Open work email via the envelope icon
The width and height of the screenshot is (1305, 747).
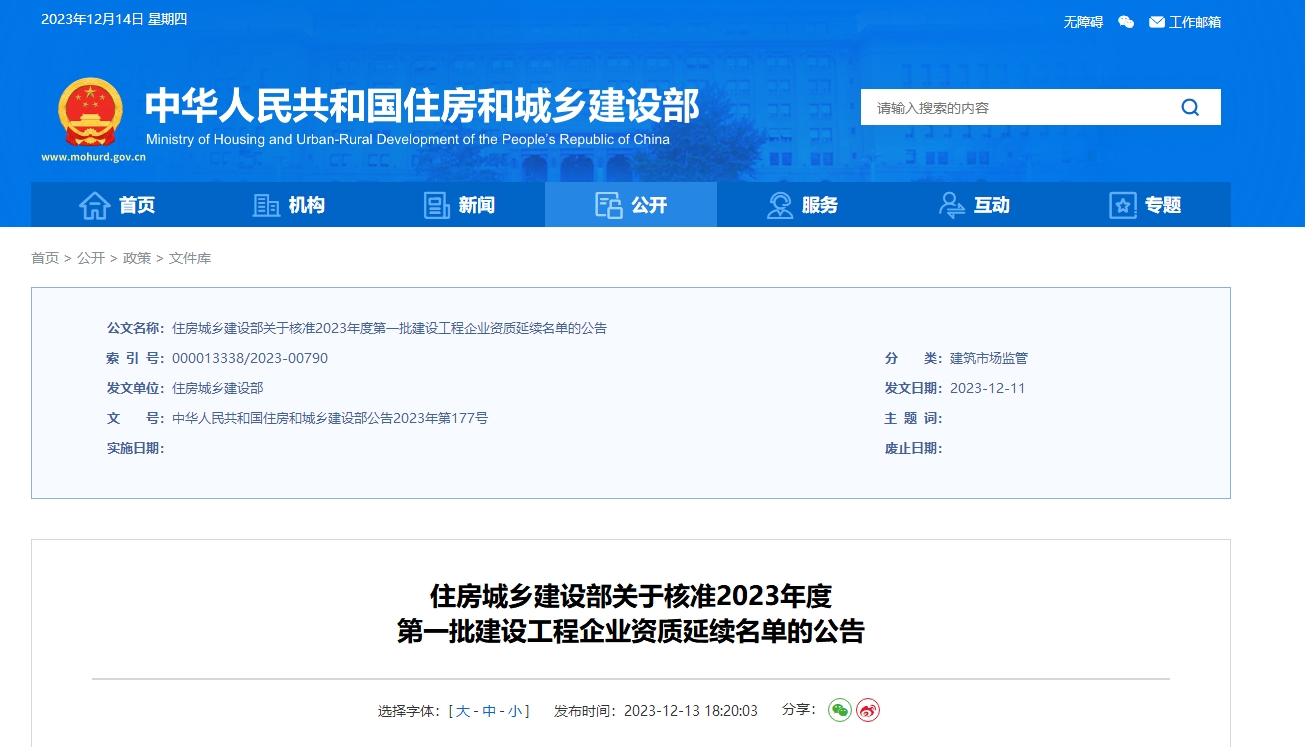(x=1156, y=21)
